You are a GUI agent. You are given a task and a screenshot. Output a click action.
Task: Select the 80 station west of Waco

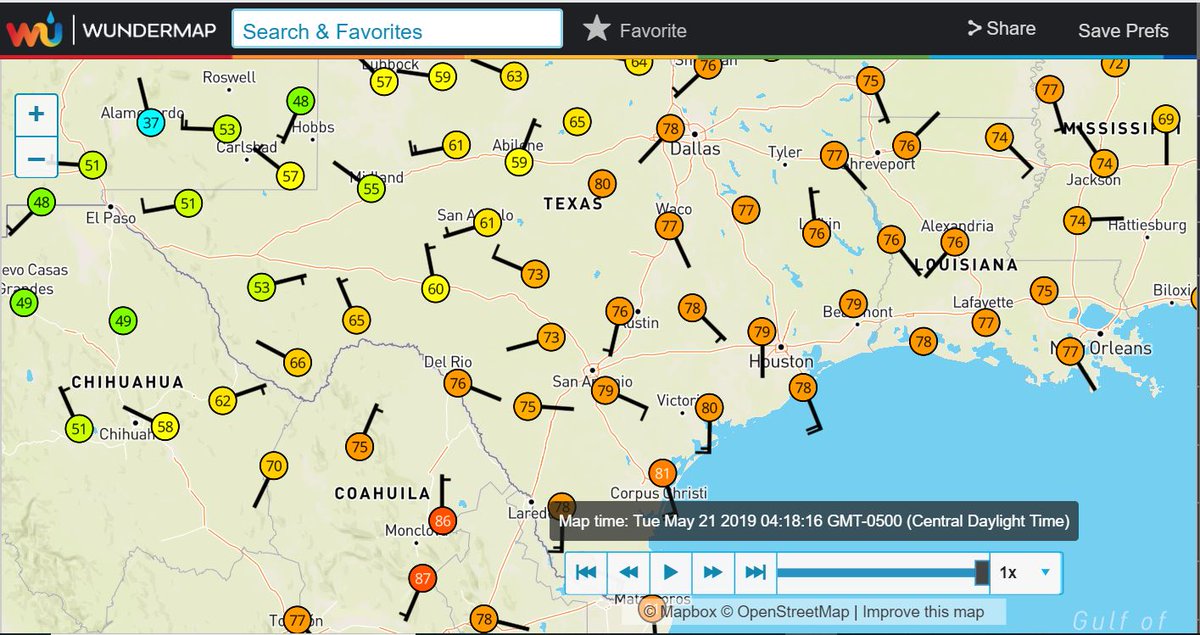coord(602,184)
